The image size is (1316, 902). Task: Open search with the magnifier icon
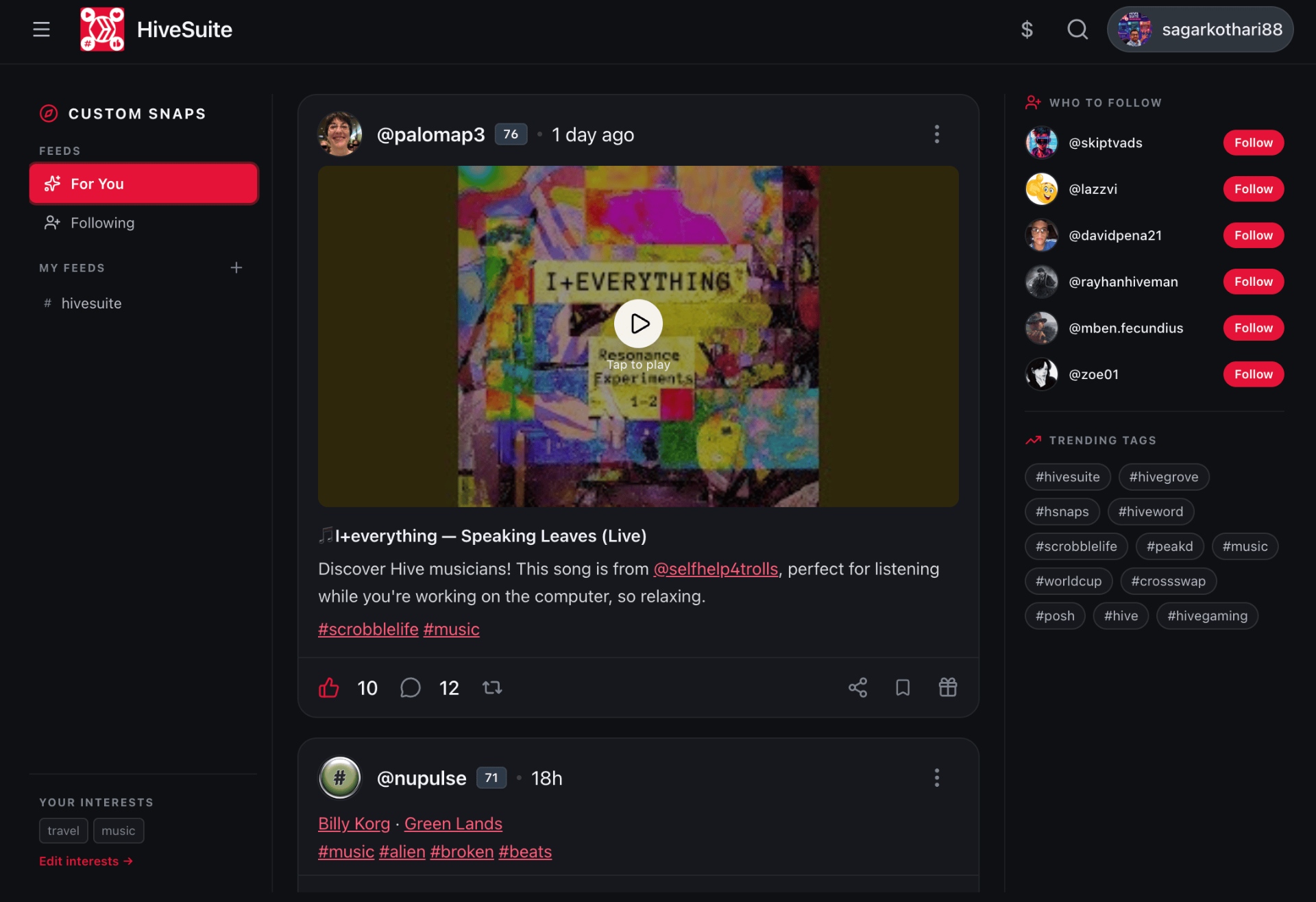point(1077,29)
